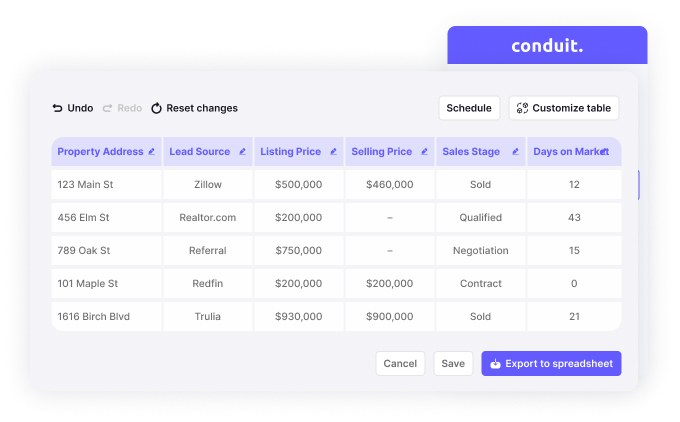Click edit pencil on Property Address column
The height and width of the screenshot is (422, 680).
(151, 152)
